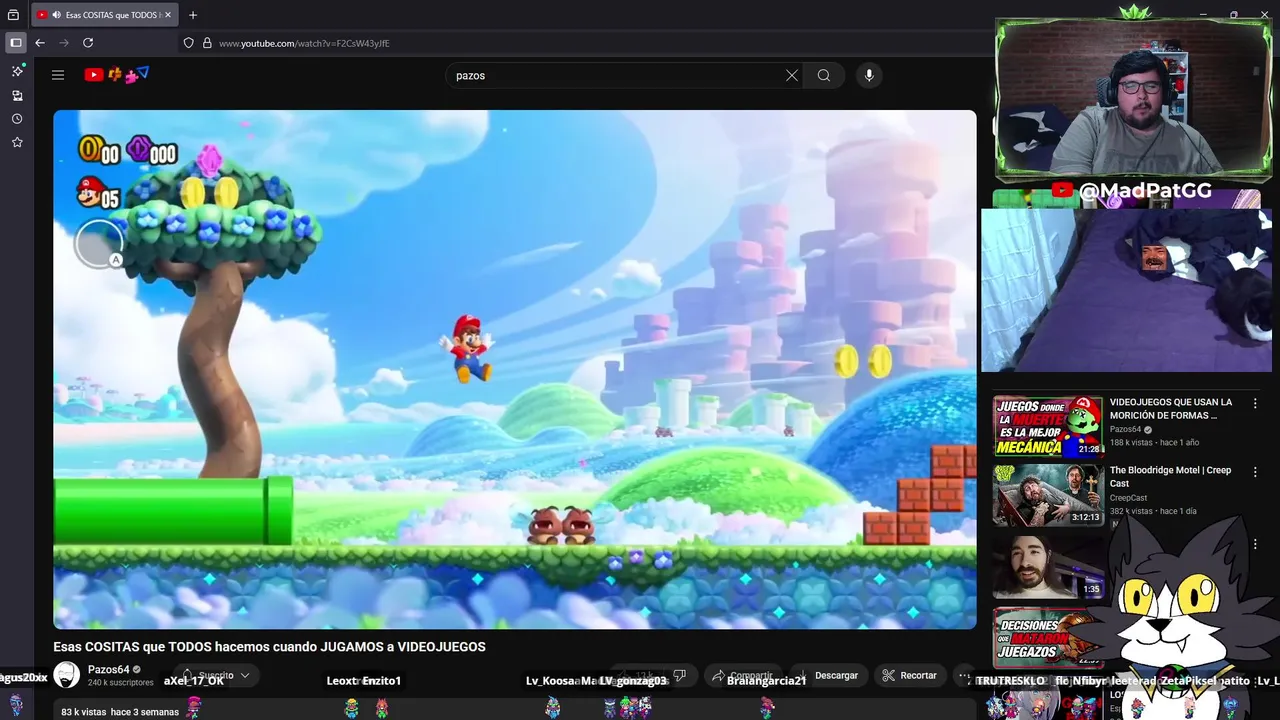Image resolution: width=1280 pixels, height=720 pixels.
Task: Click the video title "Esas COSITAS que TODOS hacemos"
Action: tap(269, 647)
